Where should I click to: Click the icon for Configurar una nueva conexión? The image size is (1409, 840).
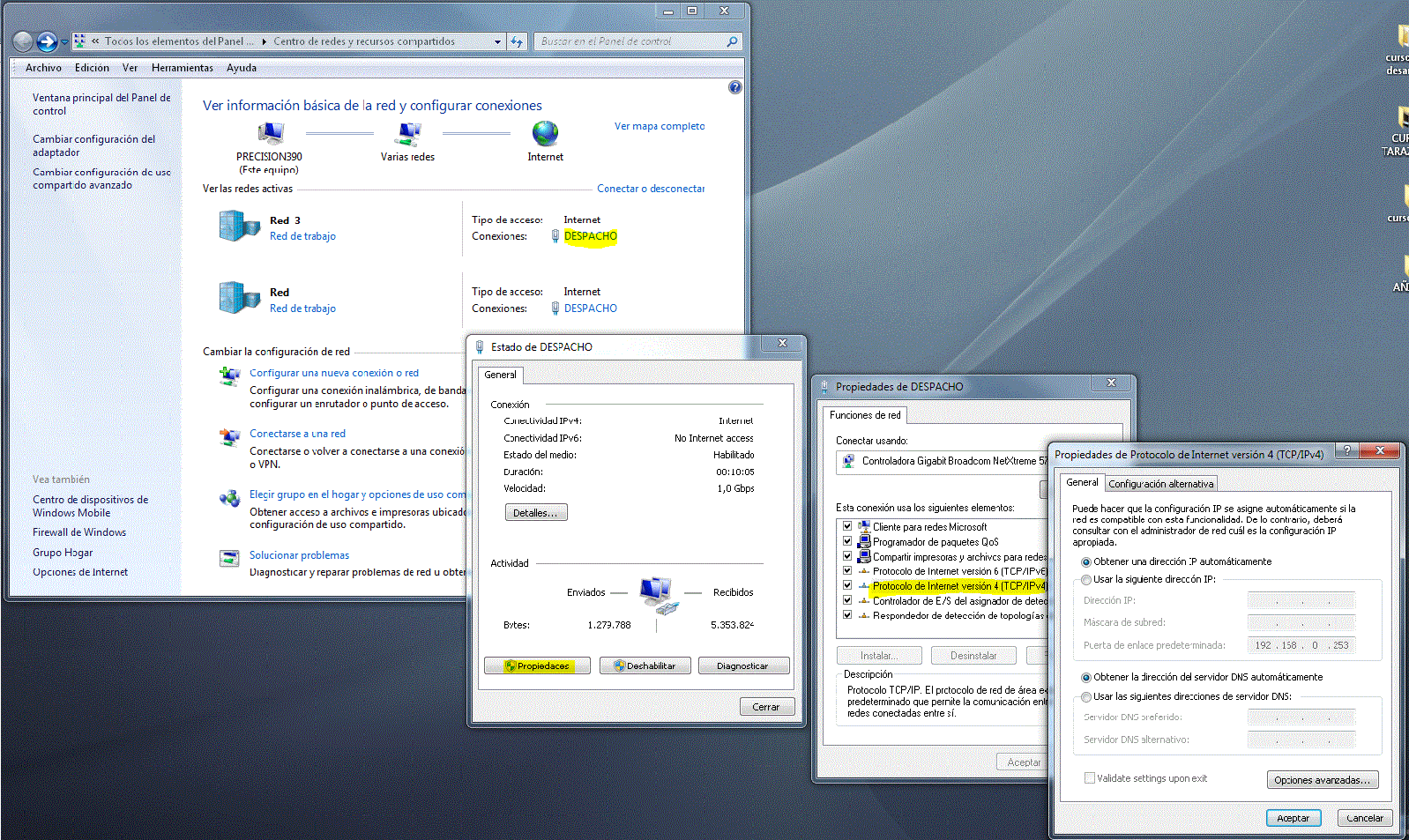[x=229, y=376]
